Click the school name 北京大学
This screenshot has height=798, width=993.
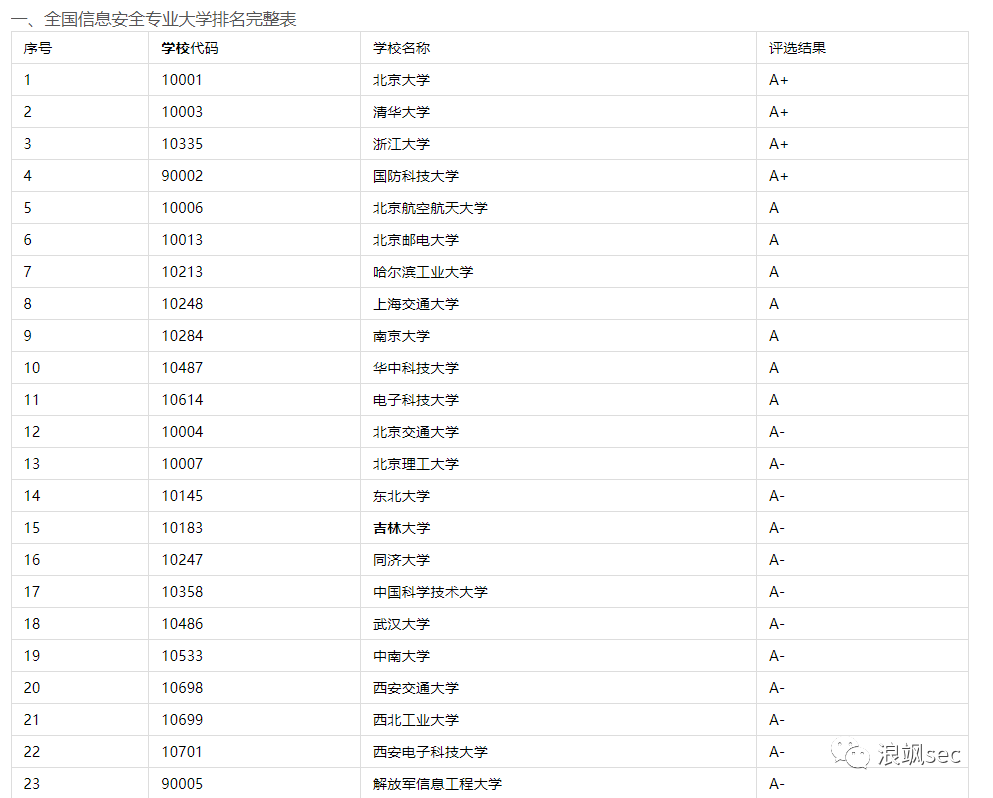coord(402,80)
